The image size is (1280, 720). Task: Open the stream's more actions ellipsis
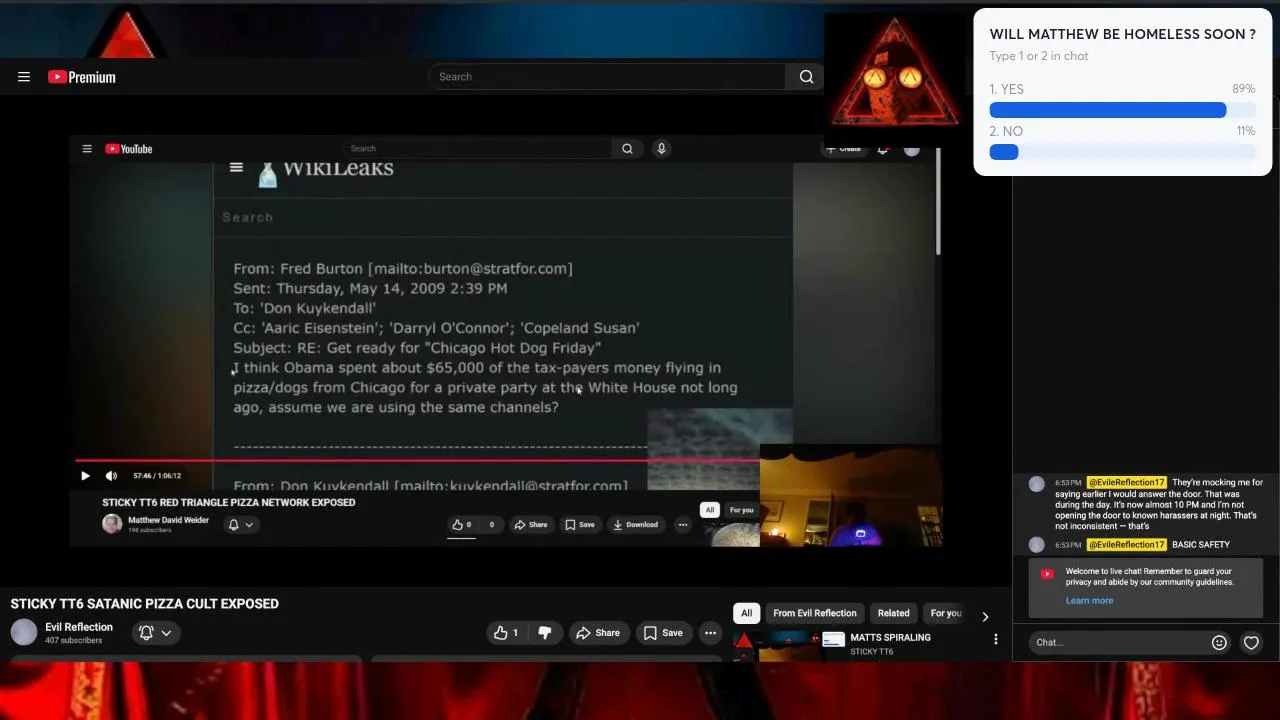coord(710,633)
